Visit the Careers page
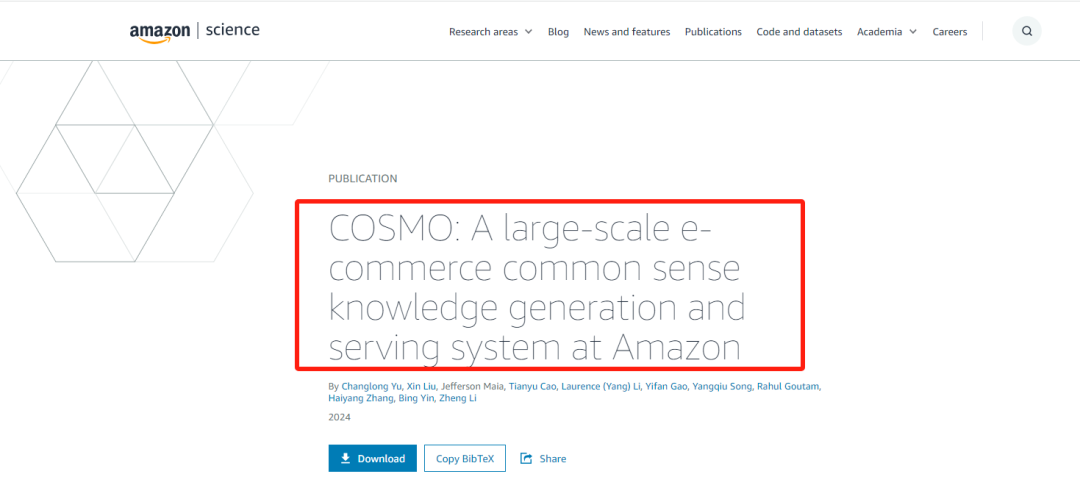 [950, 32]
